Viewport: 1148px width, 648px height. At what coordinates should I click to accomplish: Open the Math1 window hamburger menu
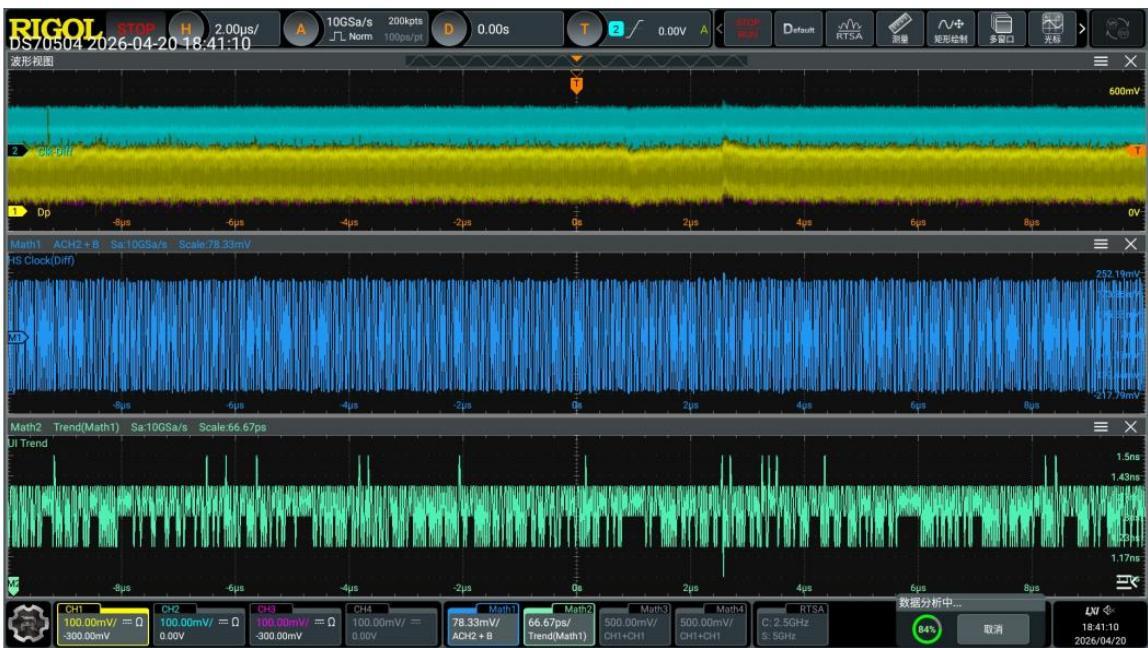point(1100,244)
